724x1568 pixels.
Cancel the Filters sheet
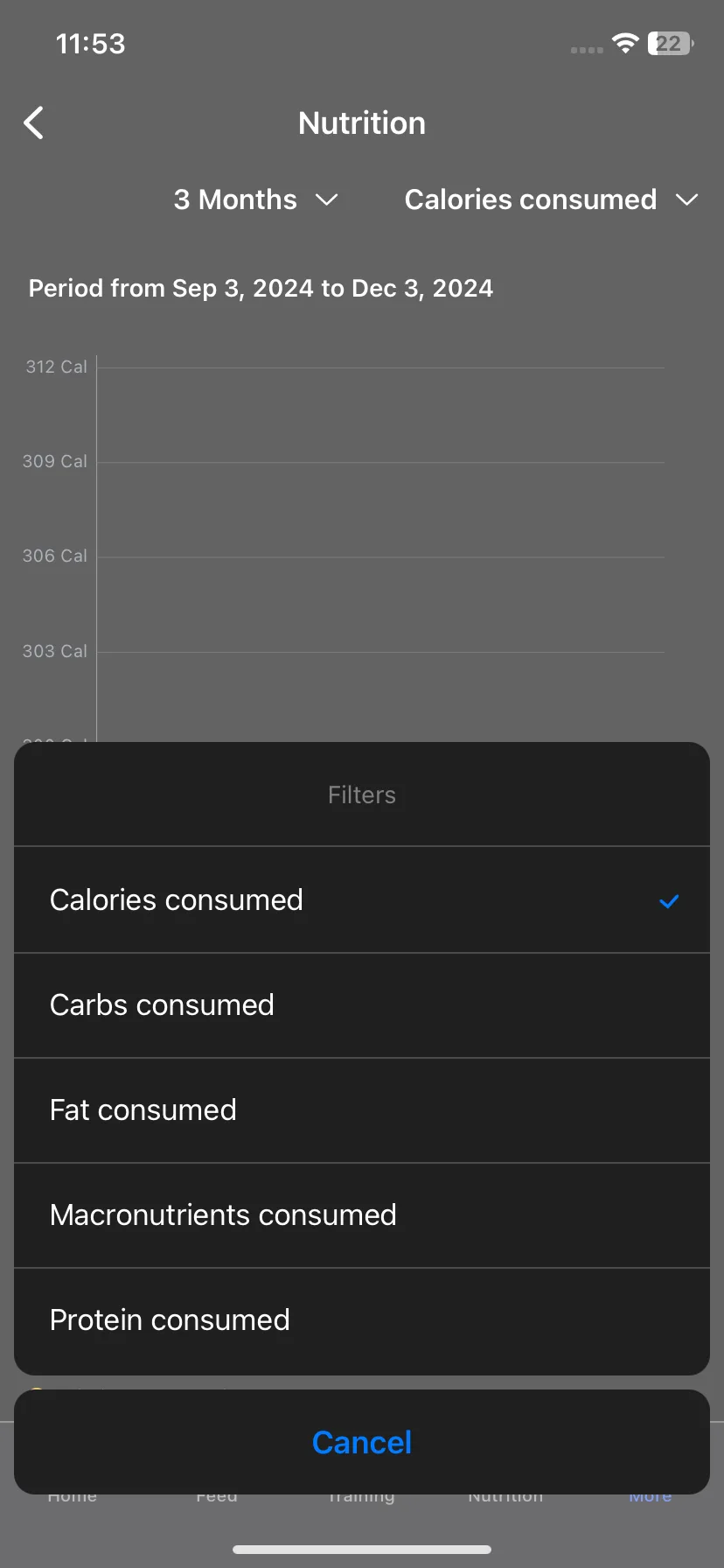click(362, 1442)
